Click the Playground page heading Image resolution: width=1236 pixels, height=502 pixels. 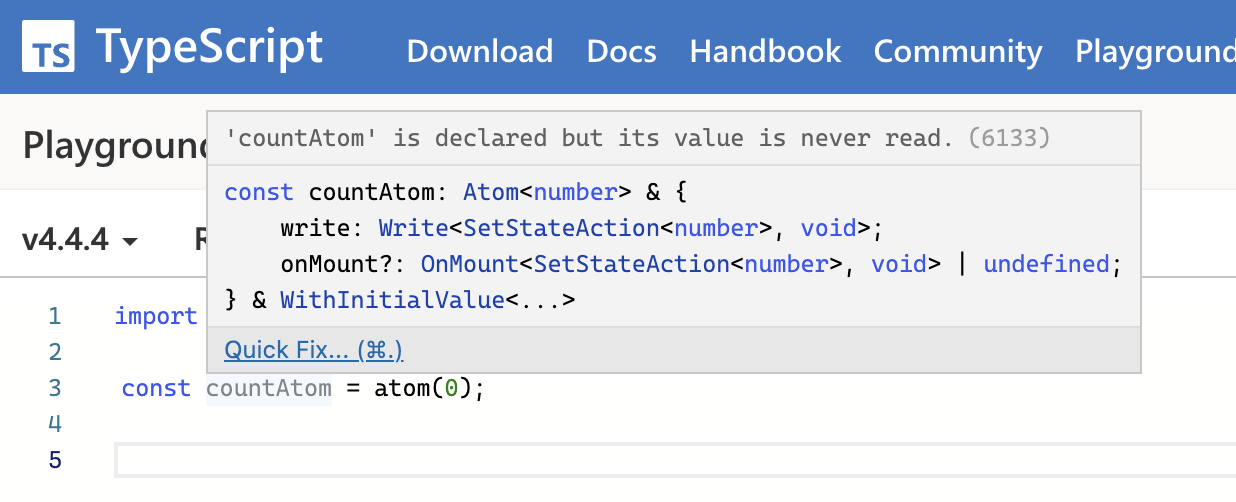tap(113, 146)
